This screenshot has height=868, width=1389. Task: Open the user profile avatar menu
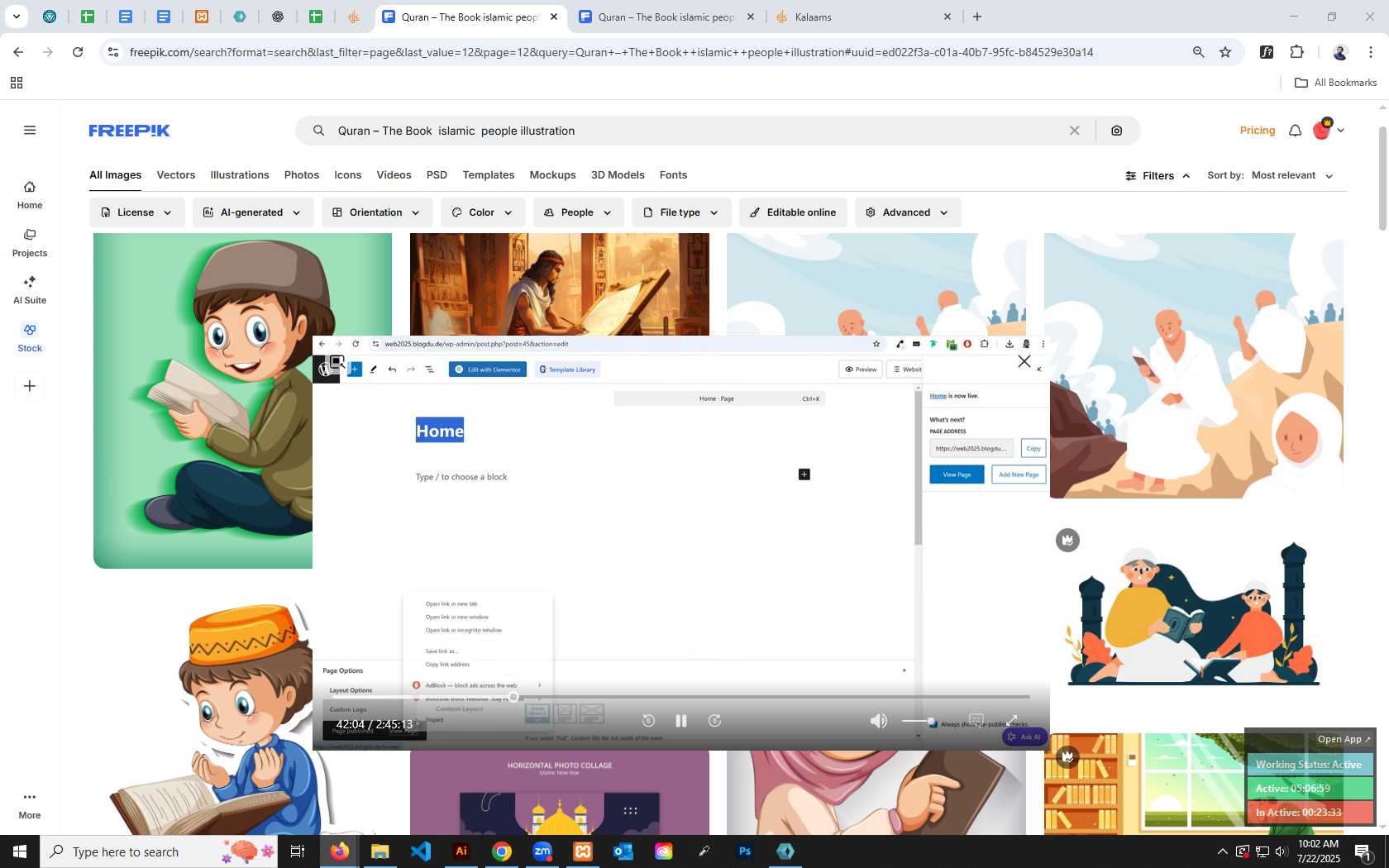1328,130
